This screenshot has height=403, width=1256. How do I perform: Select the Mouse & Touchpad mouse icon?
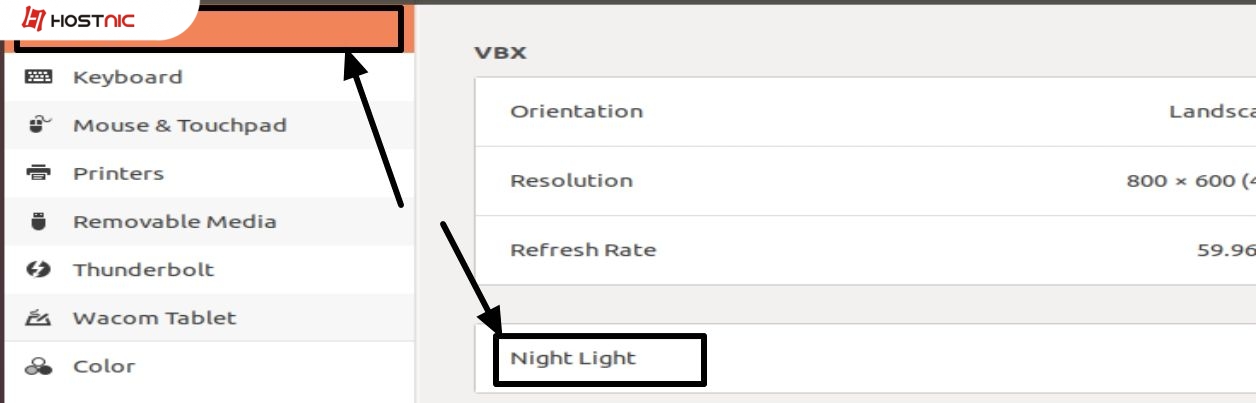click(40, 125)
